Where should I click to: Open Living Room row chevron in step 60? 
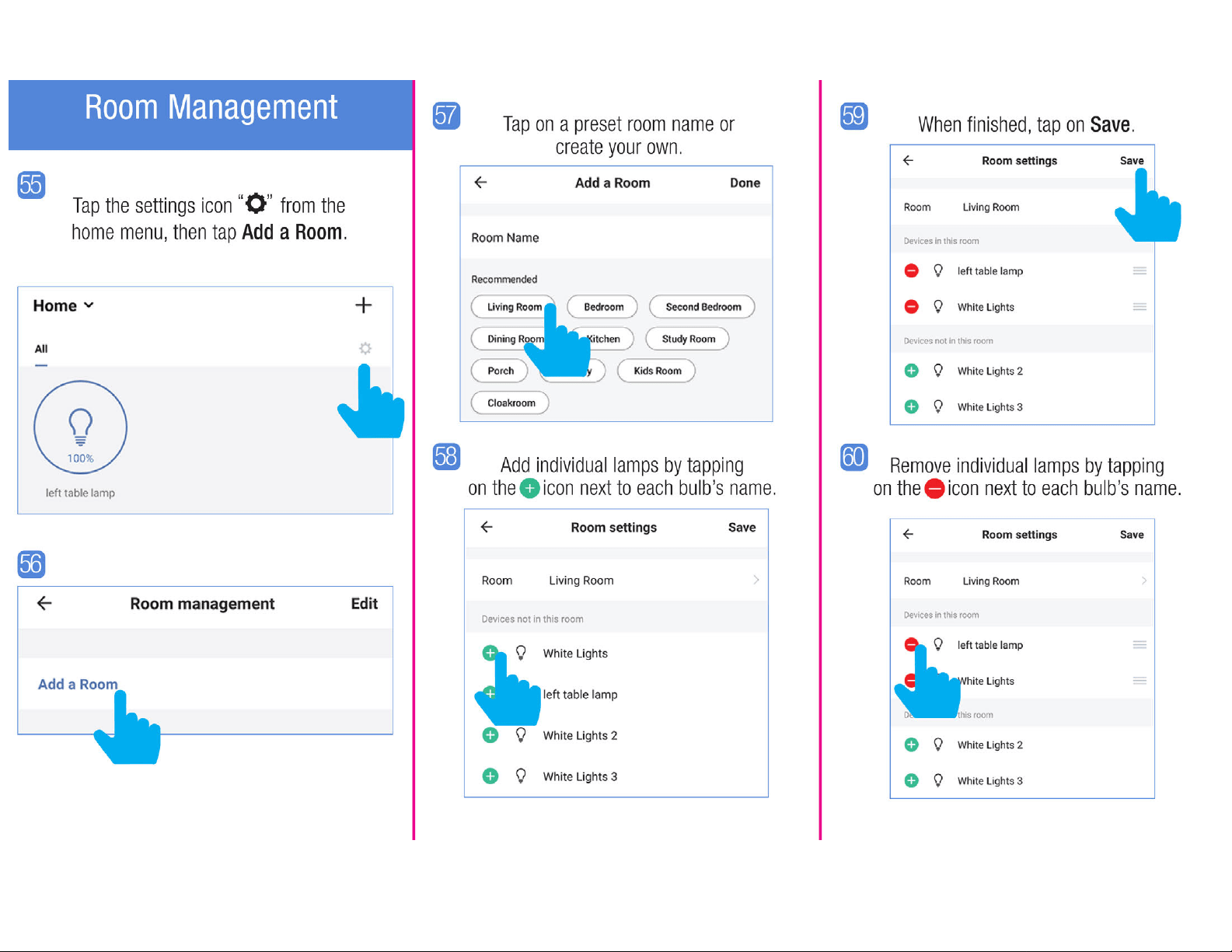[x=1143, y=581]
